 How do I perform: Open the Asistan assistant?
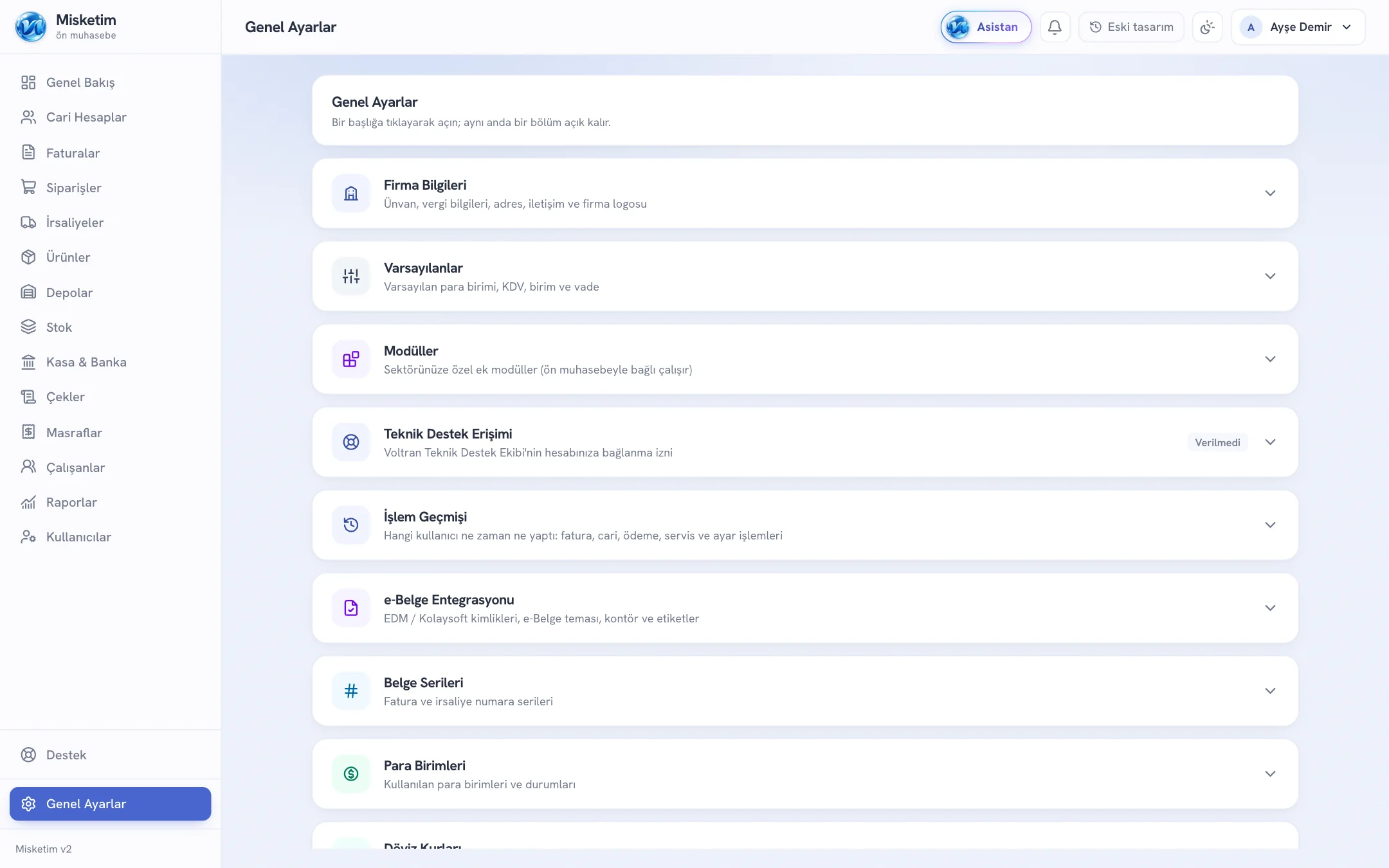986,27
